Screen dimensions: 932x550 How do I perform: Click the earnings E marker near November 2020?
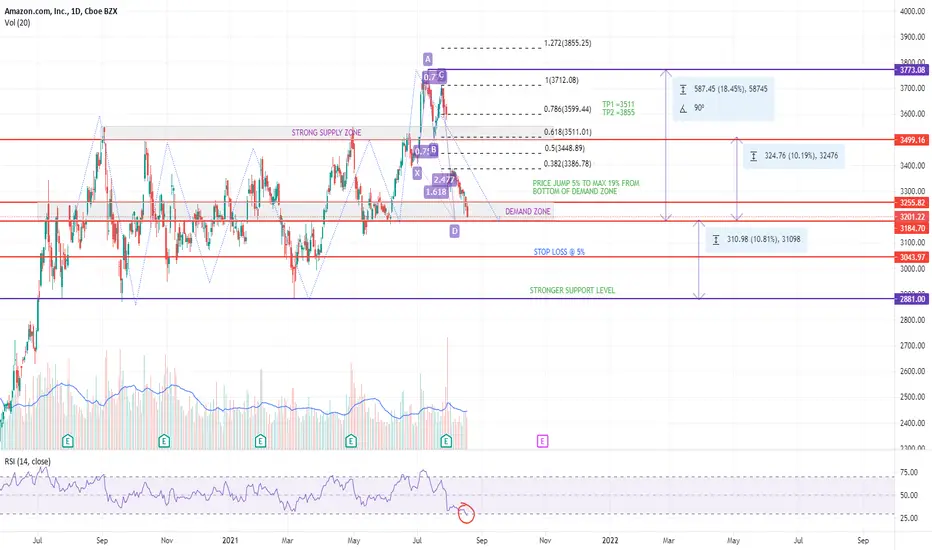(164, 441)
